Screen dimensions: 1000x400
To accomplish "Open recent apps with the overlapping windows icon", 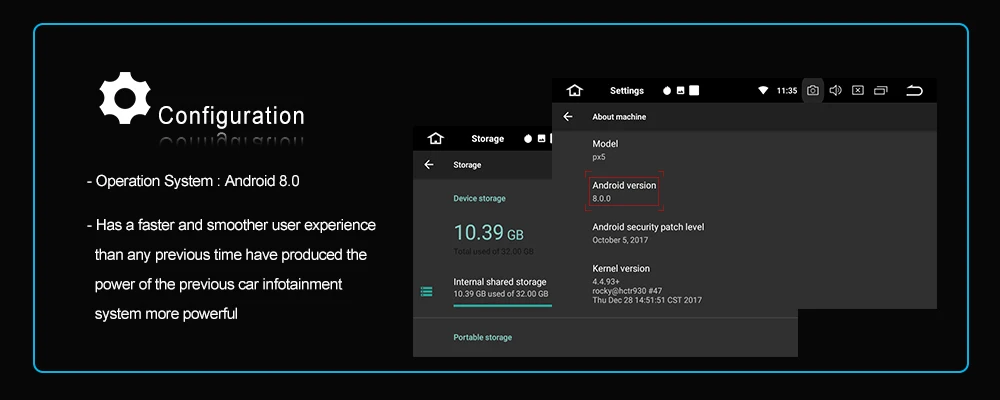I will 881,91.
